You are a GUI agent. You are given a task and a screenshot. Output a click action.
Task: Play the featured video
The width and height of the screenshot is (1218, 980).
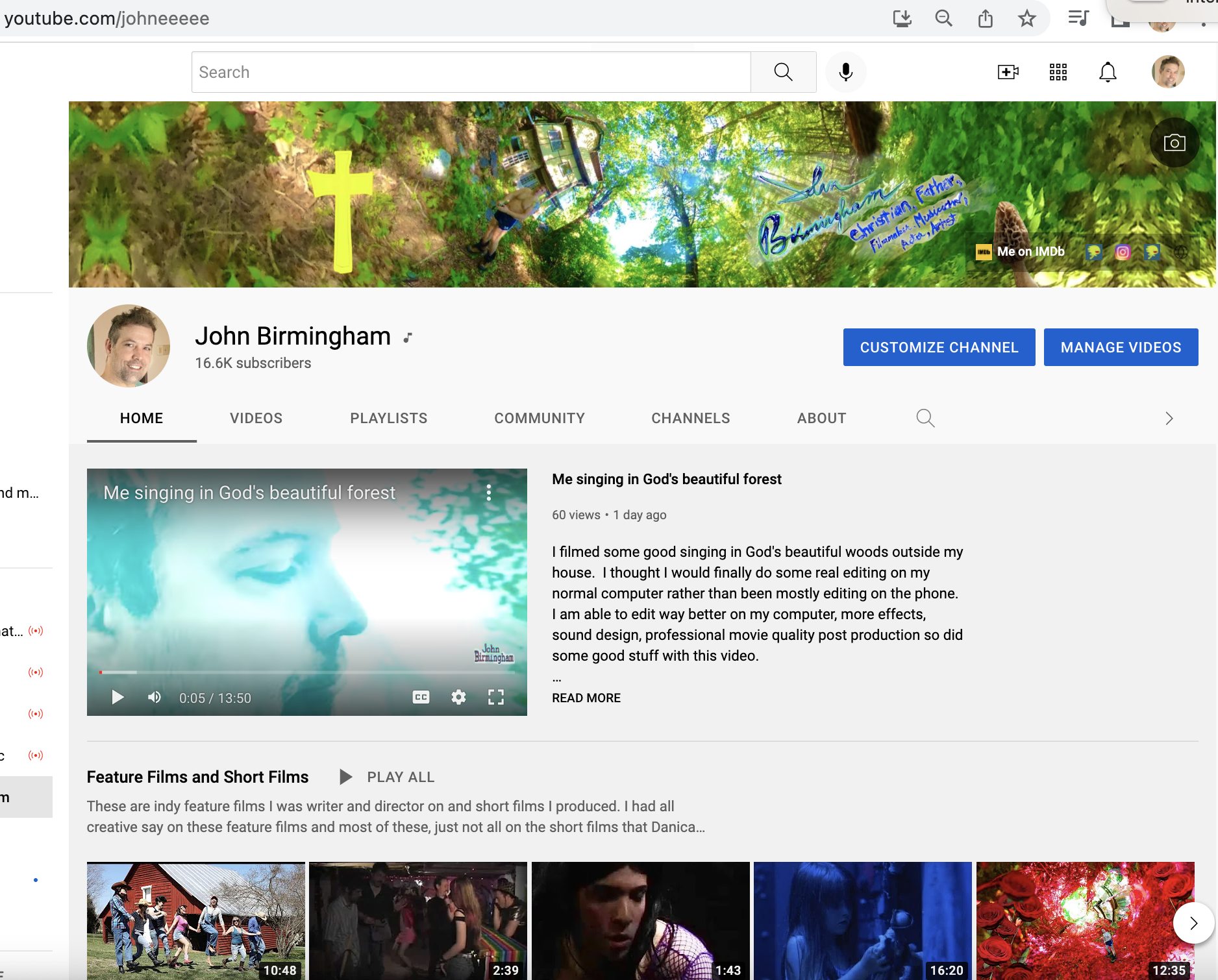(x=118, y=698)
